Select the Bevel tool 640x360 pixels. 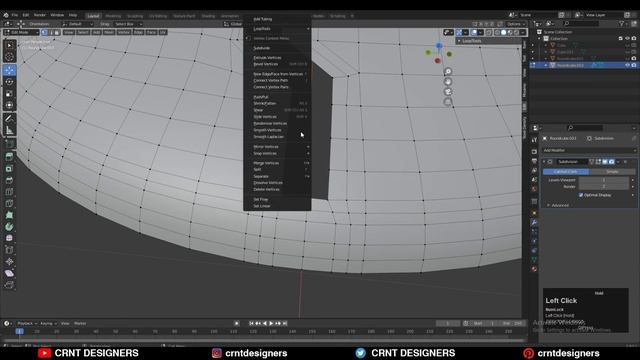(9, 180)
